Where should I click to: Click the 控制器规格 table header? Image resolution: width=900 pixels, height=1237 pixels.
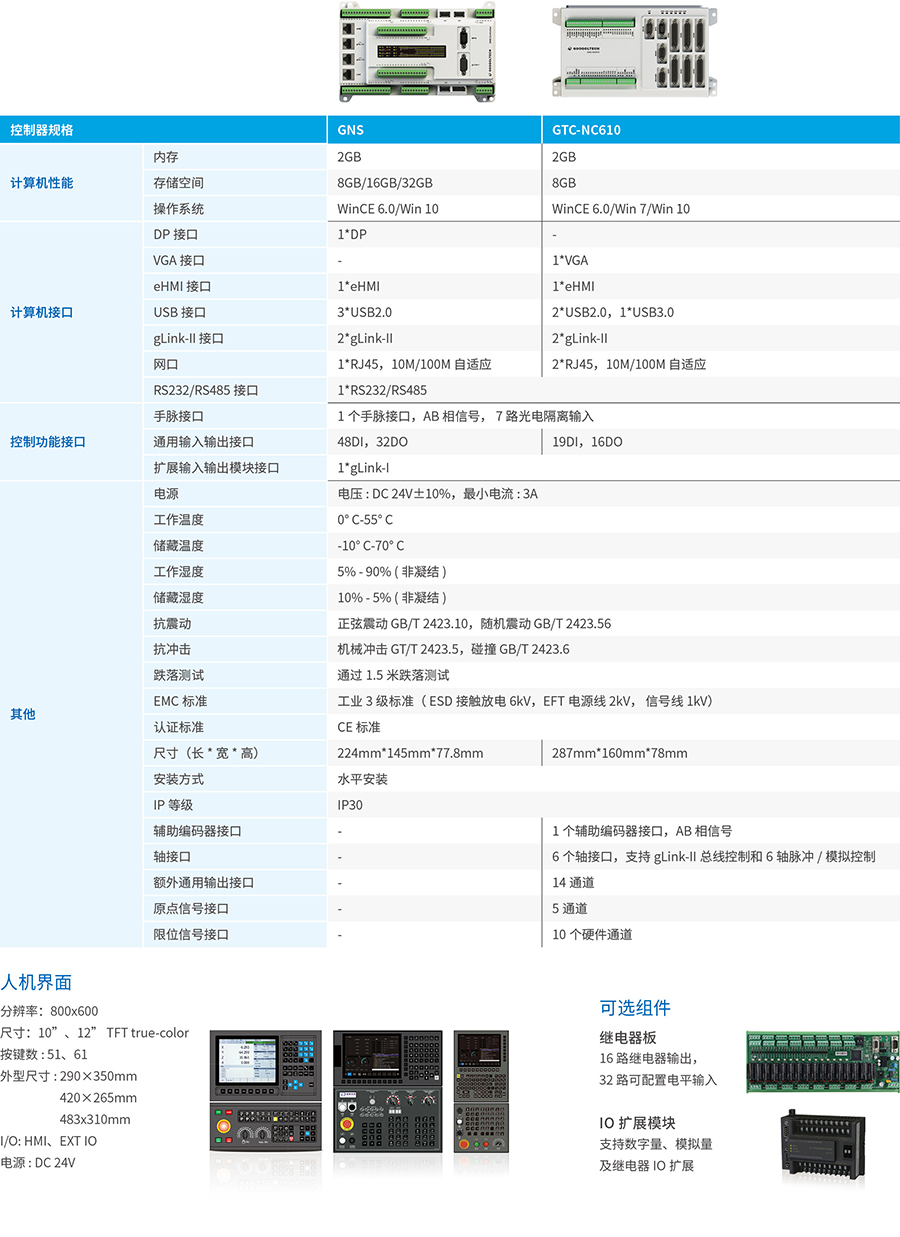(42, 130)
